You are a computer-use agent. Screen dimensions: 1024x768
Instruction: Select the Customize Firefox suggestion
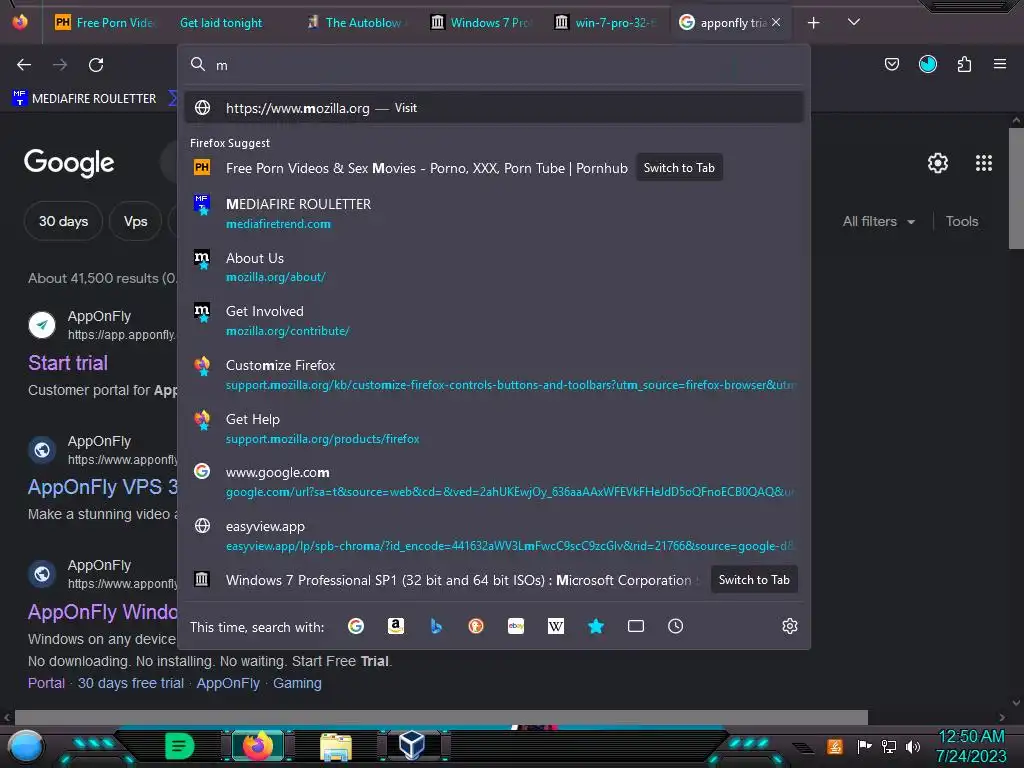(x=494, y=374)
